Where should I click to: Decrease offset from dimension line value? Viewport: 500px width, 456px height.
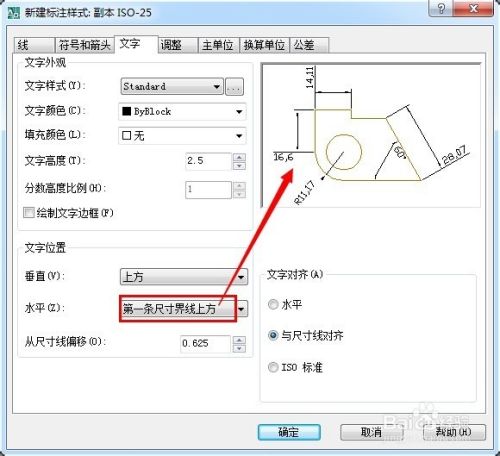pyautogui.click(x=239, y=349)
